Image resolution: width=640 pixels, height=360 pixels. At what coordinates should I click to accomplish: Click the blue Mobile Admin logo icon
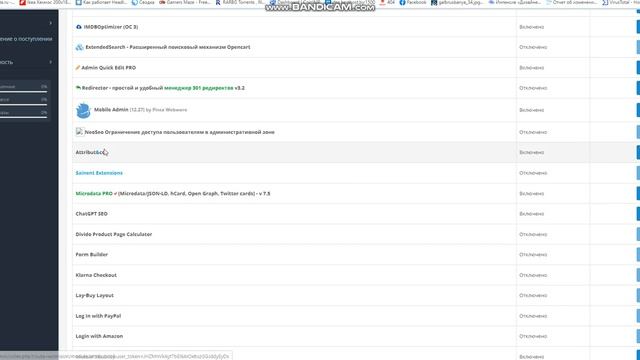83,110
